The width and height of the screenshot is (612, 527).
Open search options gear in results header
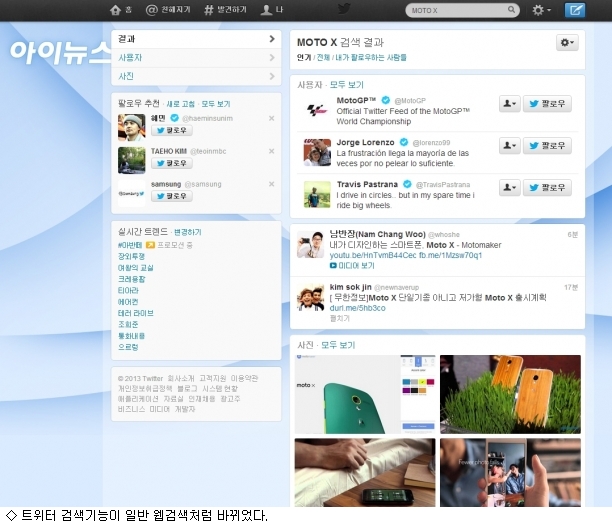click(567, 43)
